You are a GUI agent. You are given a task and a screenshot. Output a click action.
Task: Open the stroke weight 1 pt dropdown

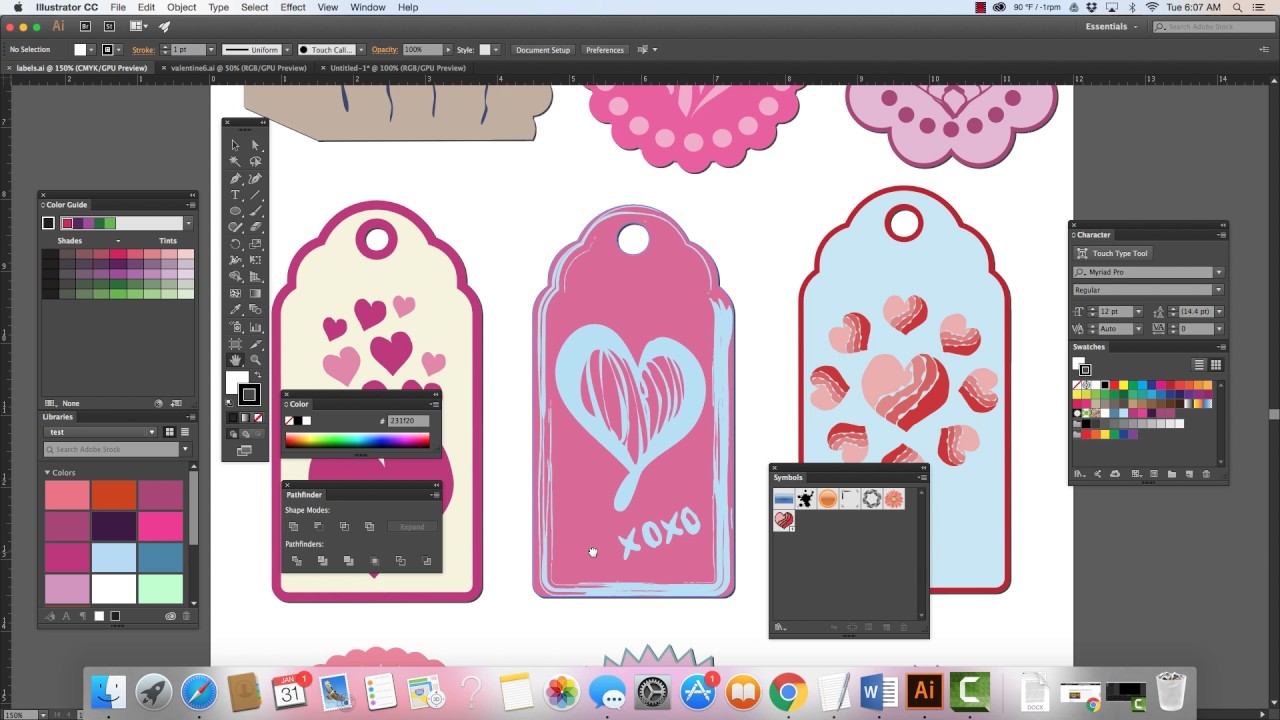[x=210, y=50]
